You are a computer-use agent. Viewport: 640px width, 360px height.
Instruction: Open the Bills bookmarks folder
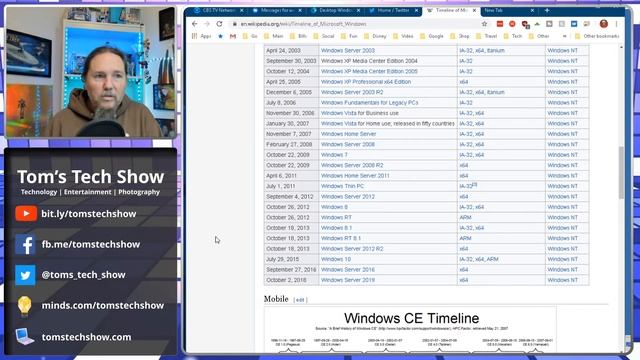298,36
